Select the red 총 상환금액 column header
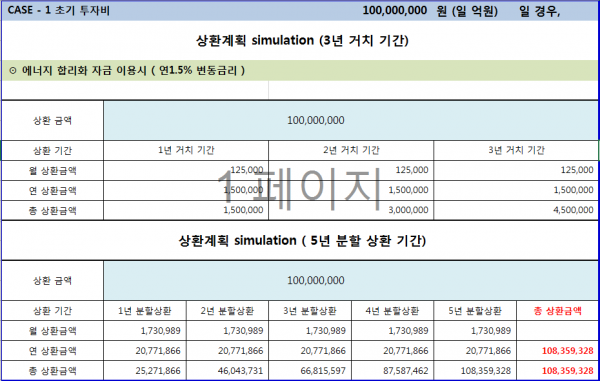Image resolution: width=600 pixels, height=381 pixels. [558, 311]
